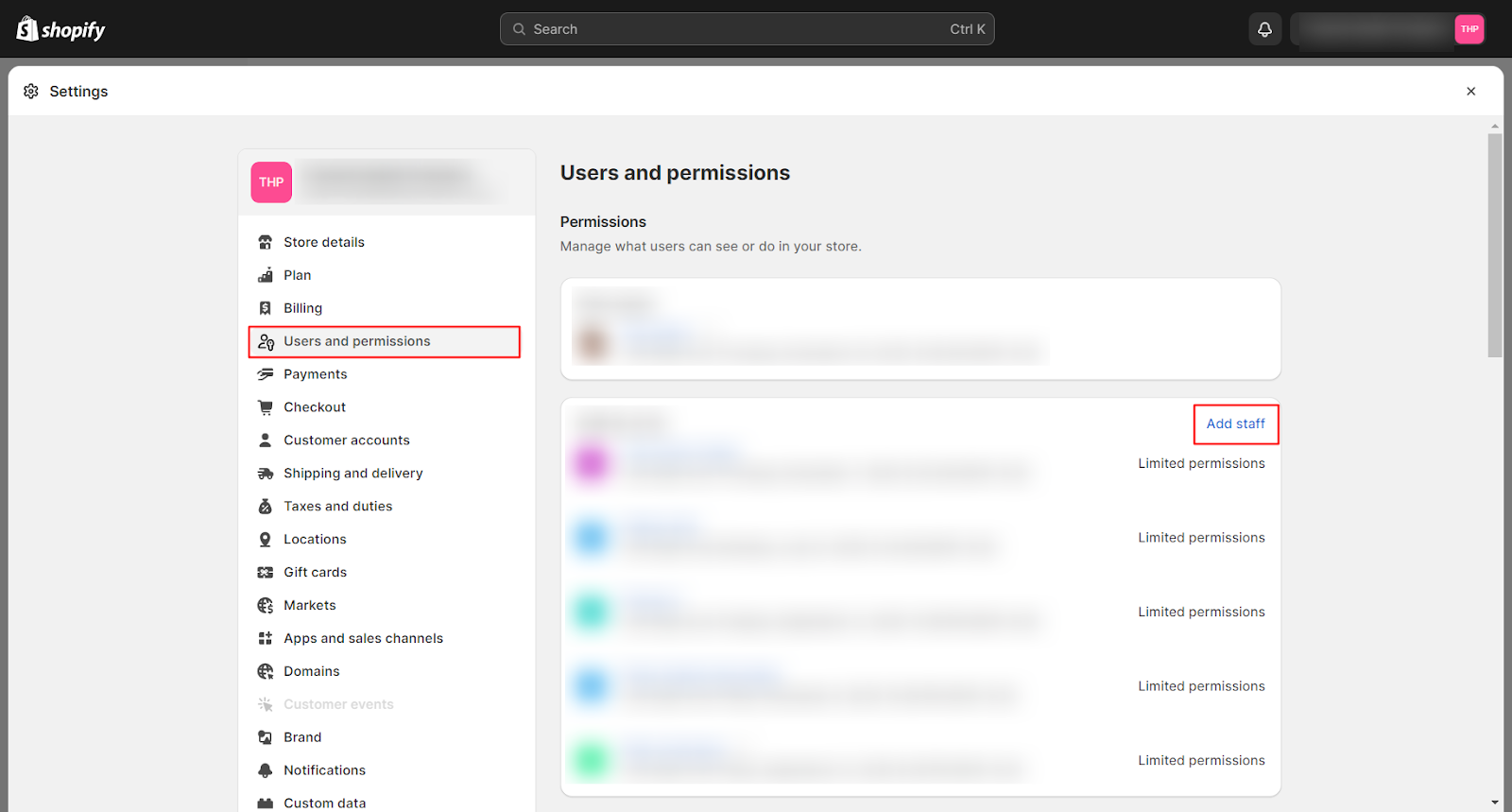Click the Notifications bell icon in sidebar
The height and width of the screenshot is (812, 1512).
(x=266, y=770)
